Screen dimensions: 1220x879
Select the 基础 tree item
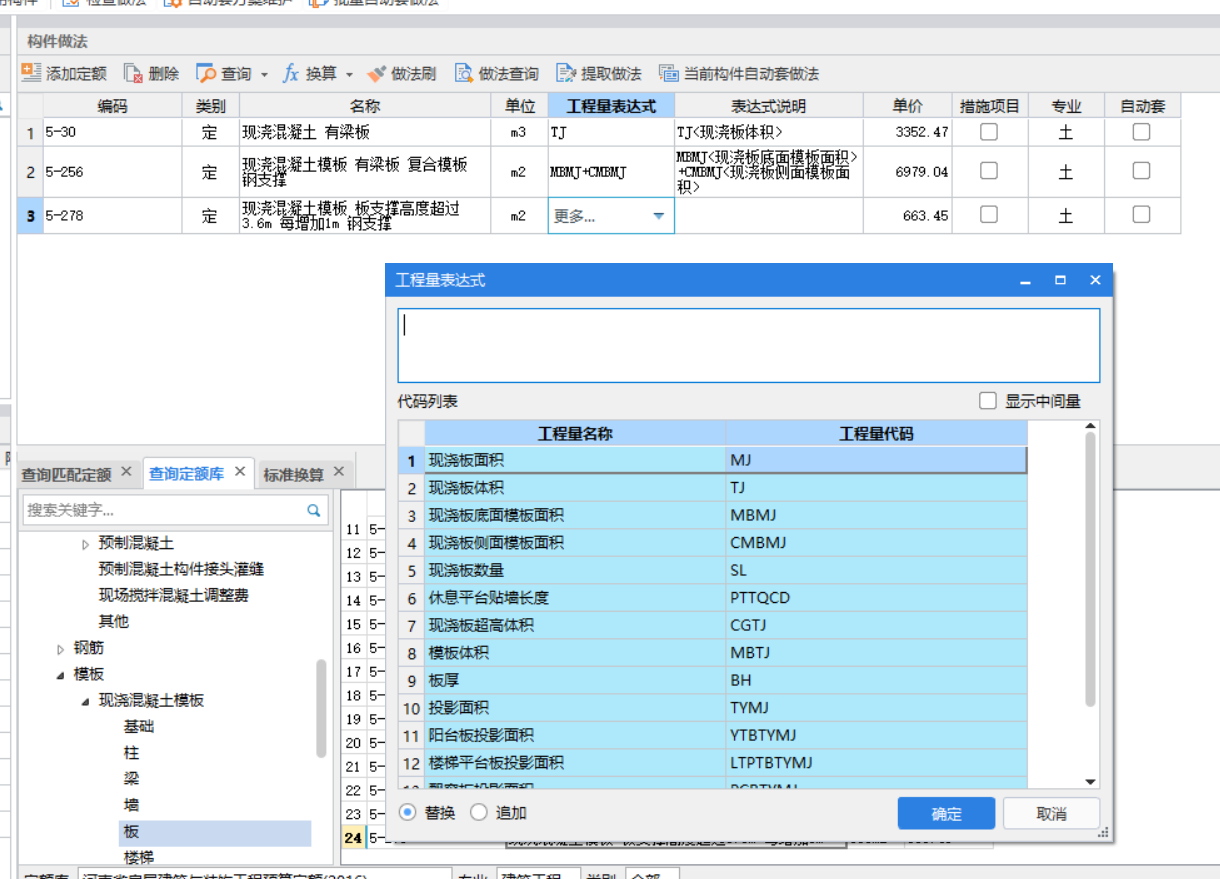coord(139,727)
